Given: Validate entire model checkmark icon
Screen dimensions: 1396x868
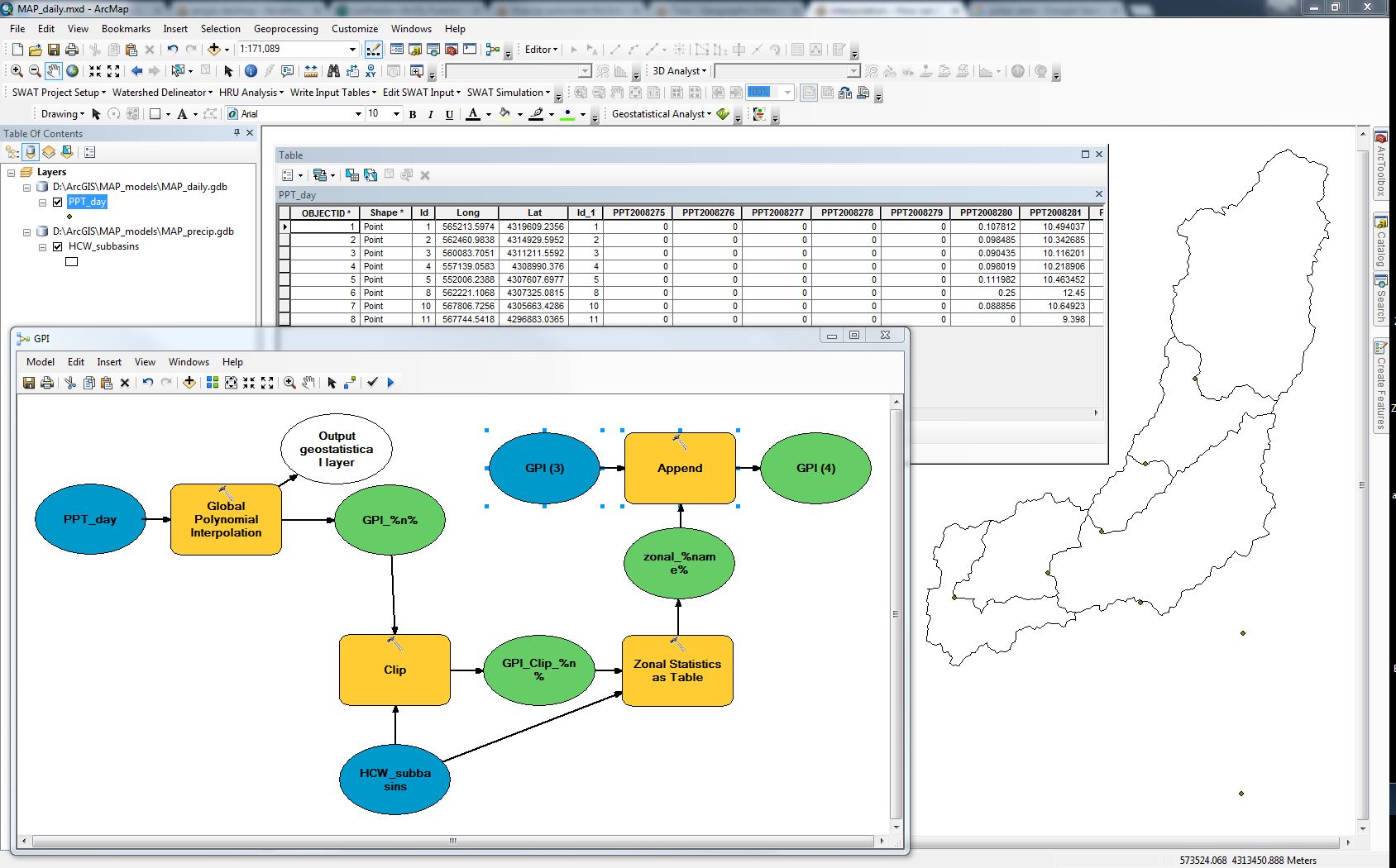Looking at the screenshot, I should coord(372,383).
